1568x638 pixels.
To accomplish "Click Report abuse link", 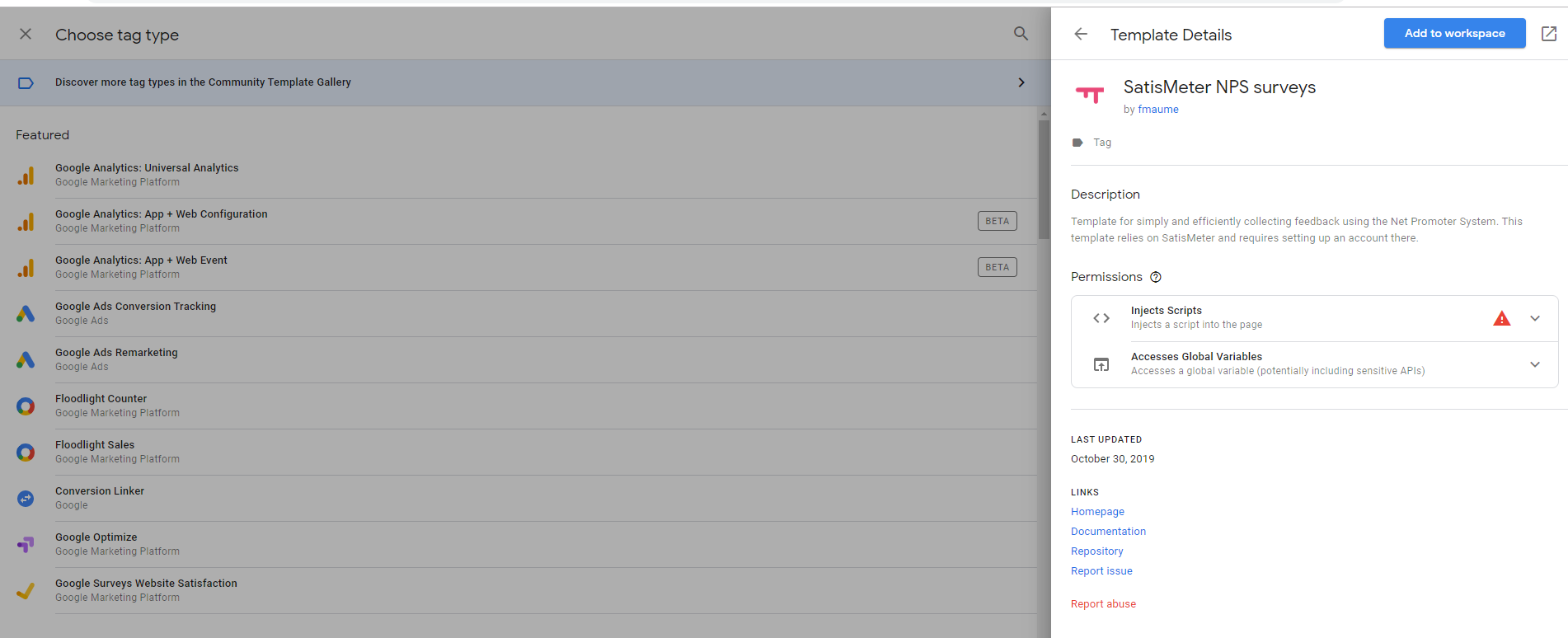I will (1103, 604).
